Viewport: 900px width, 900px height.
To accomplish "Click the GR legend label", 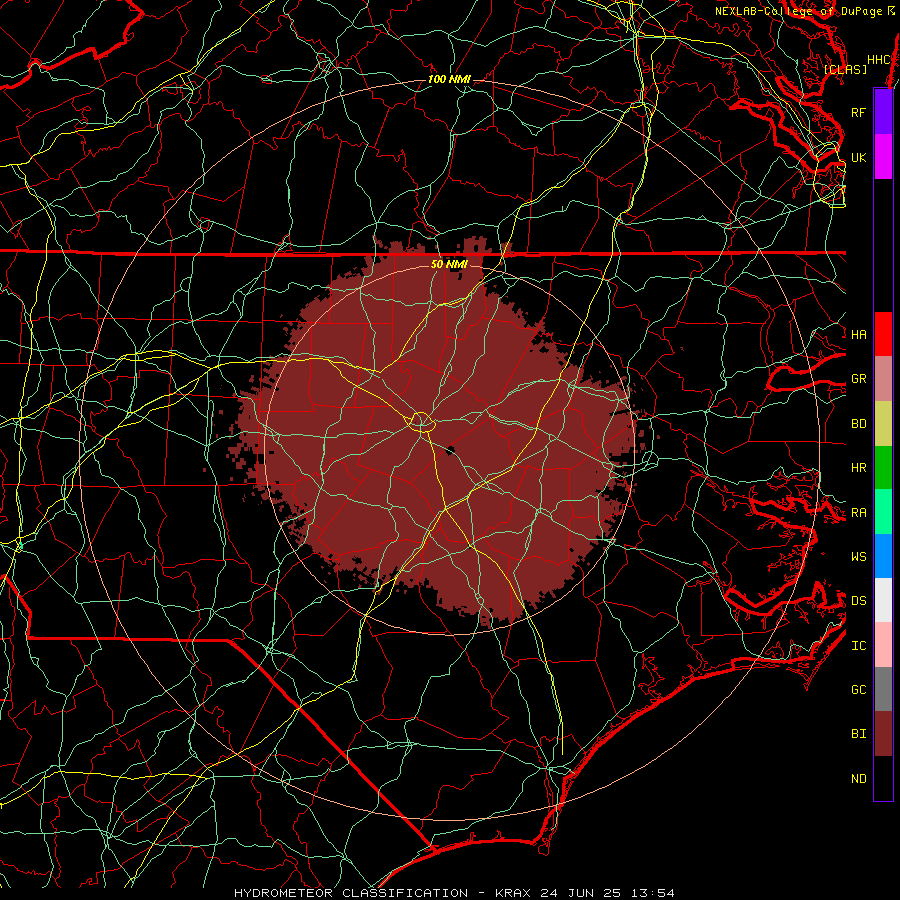I will [859, 379].
